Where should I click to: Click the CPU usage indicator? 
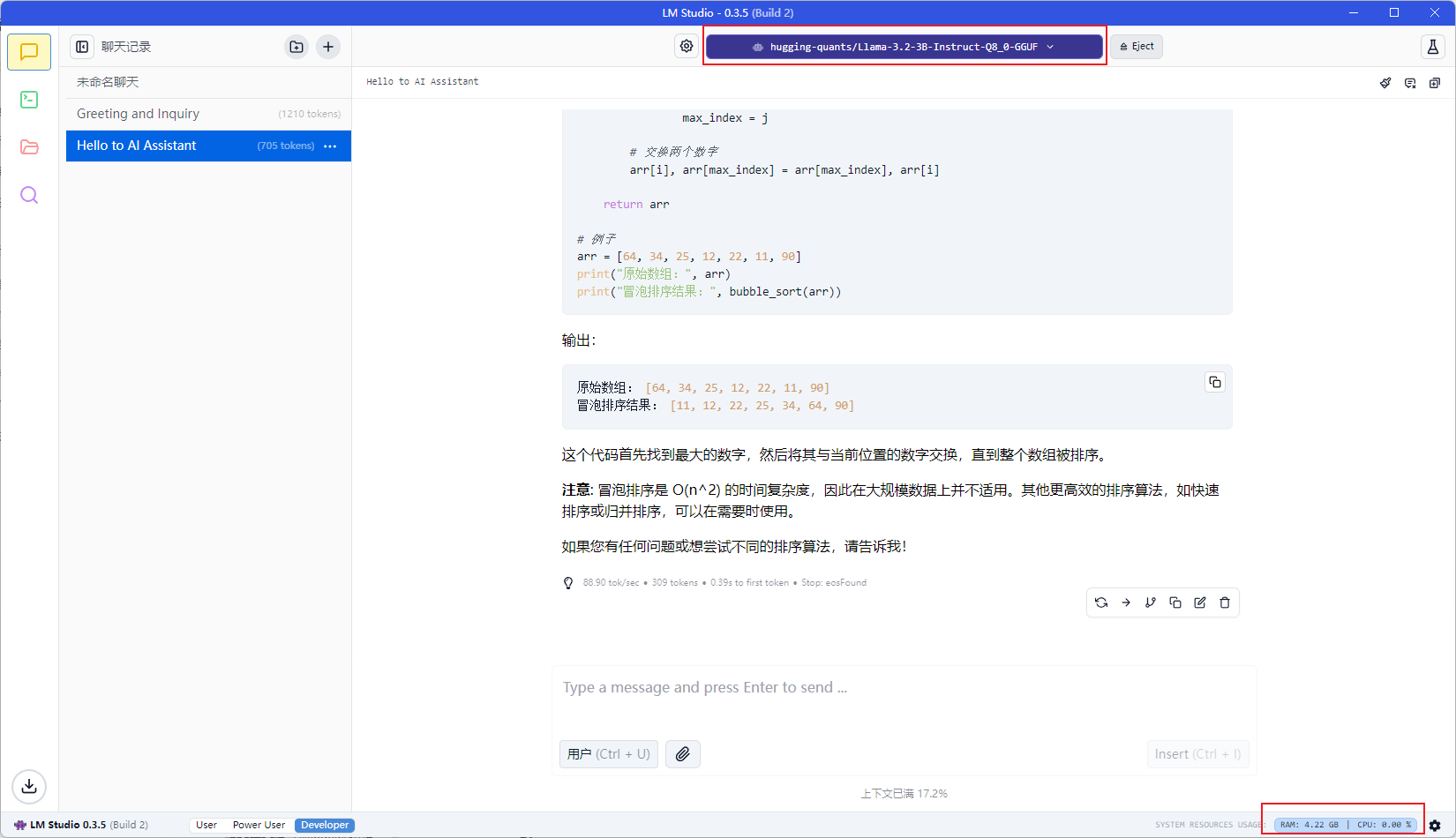1385,825
